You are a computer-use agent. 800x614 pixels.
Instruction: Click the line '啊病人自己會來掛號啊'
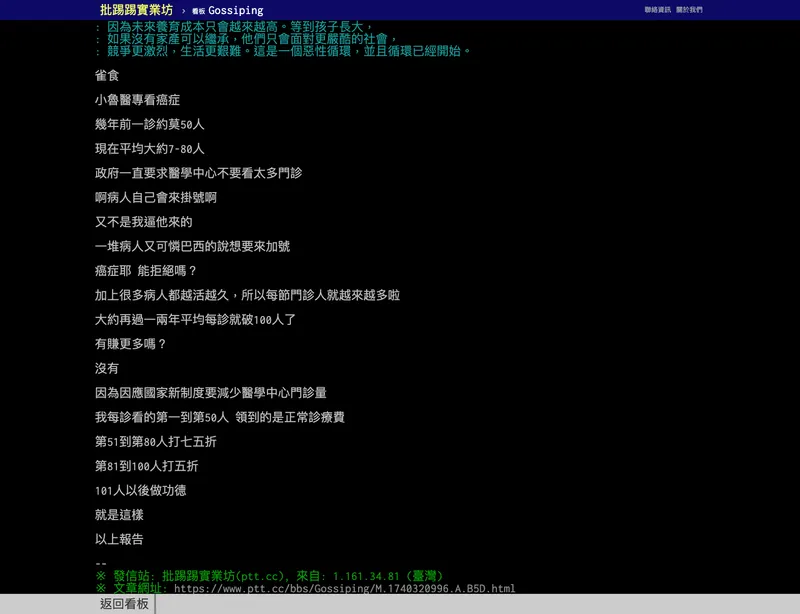pos(156,198)
